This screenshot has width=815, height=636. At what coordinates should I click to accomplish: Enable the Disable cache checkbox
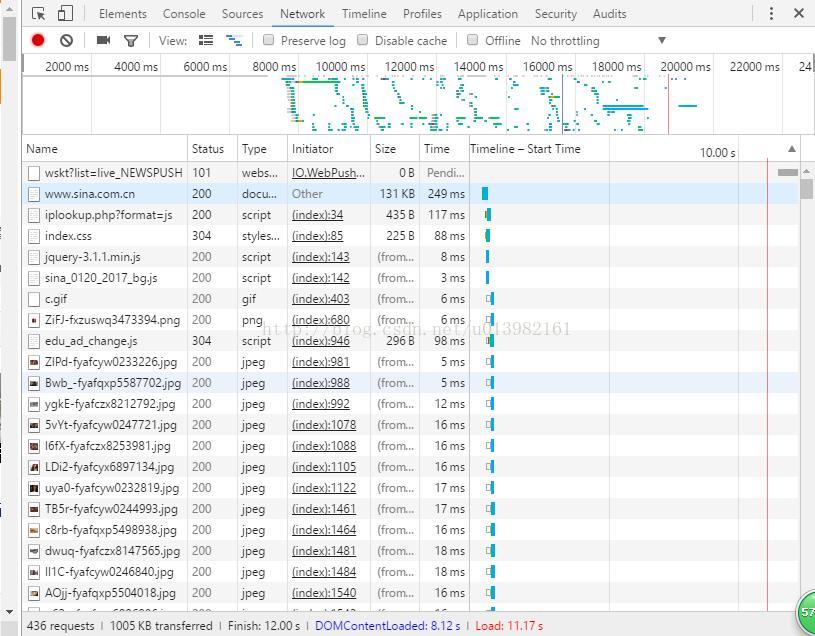click(x=362, y=40)
